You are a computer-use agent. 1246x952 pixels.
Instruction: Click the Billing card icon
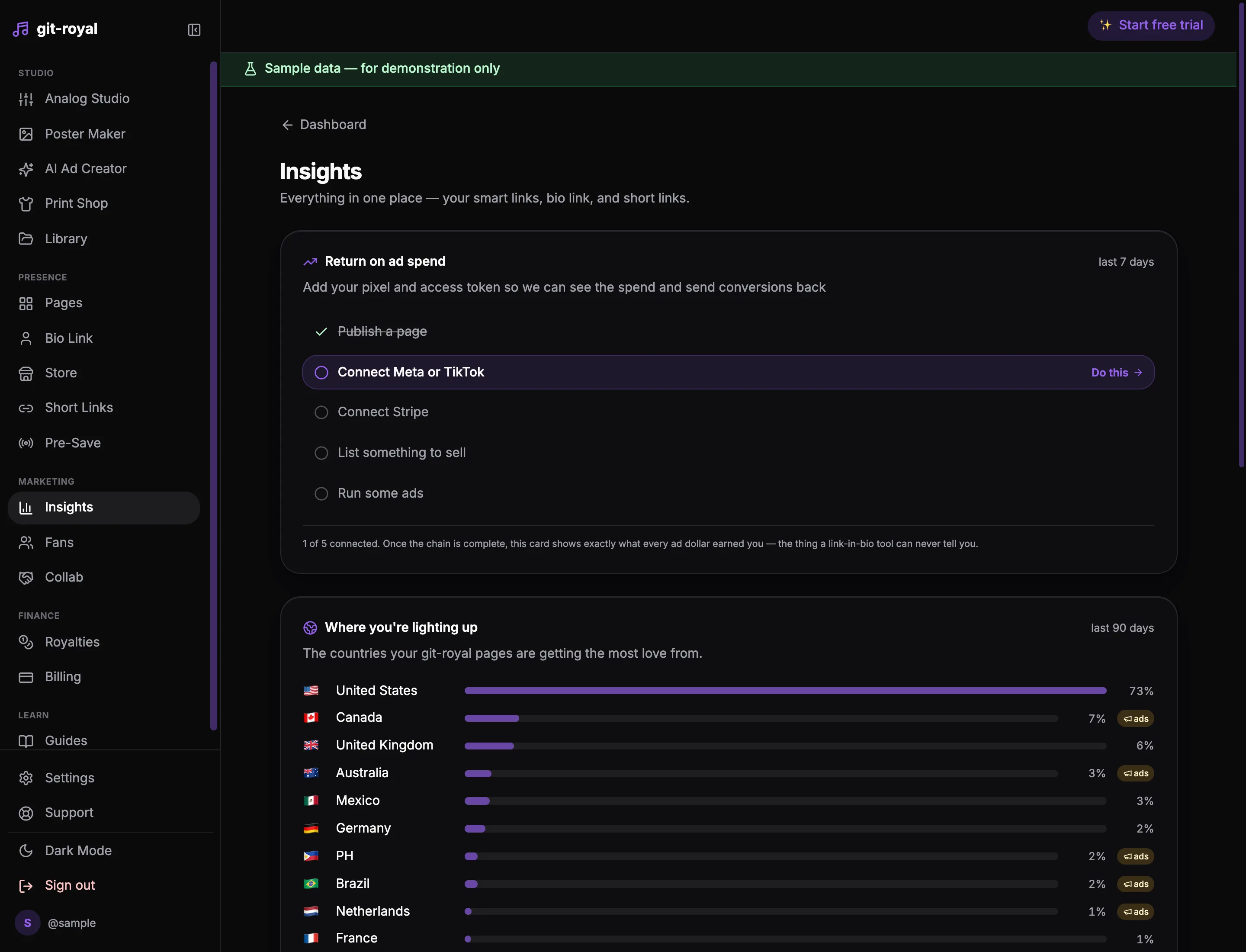click(26, 677)
